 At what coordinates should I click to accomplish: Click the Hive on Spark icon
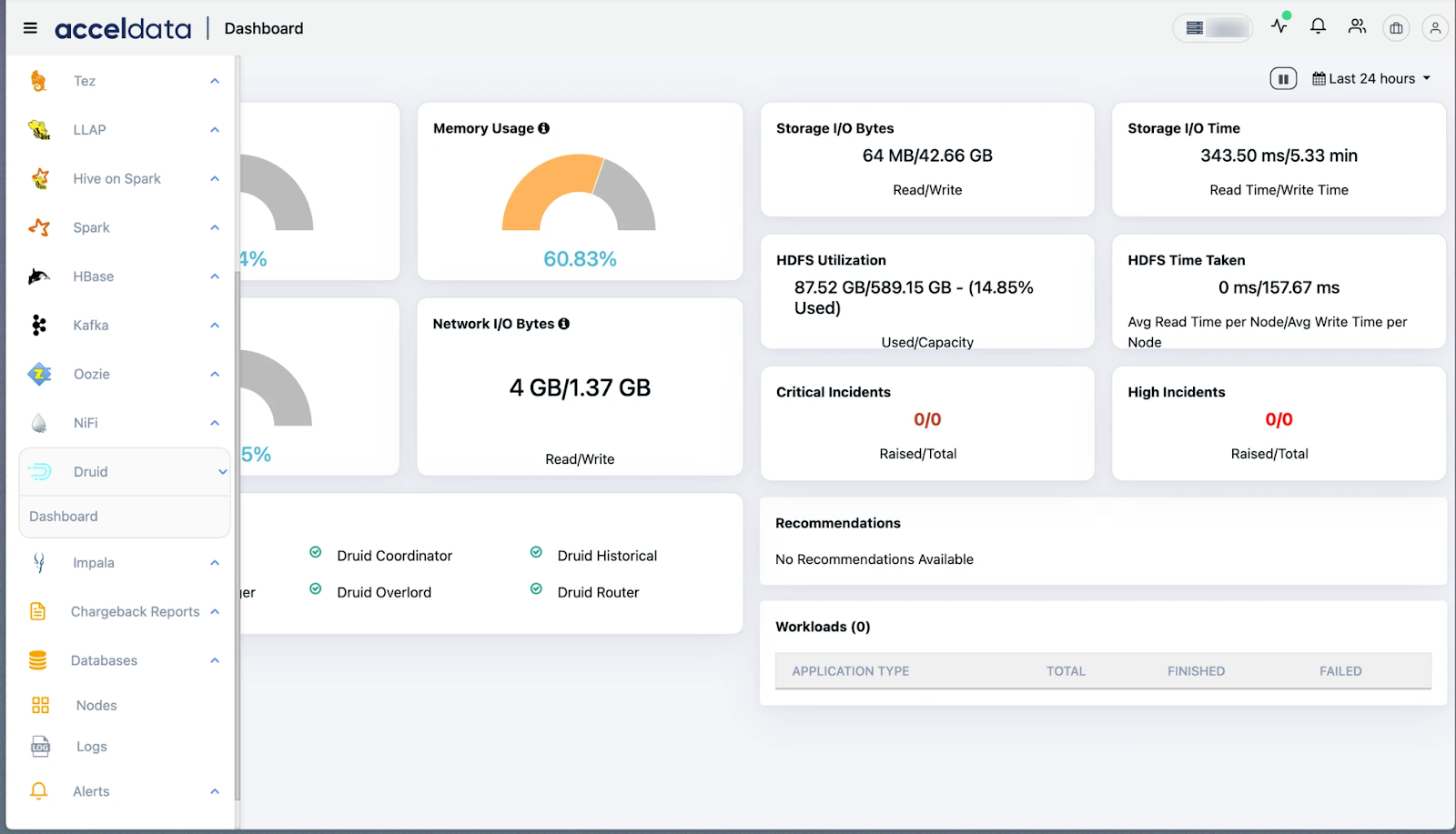pos(40,178)
